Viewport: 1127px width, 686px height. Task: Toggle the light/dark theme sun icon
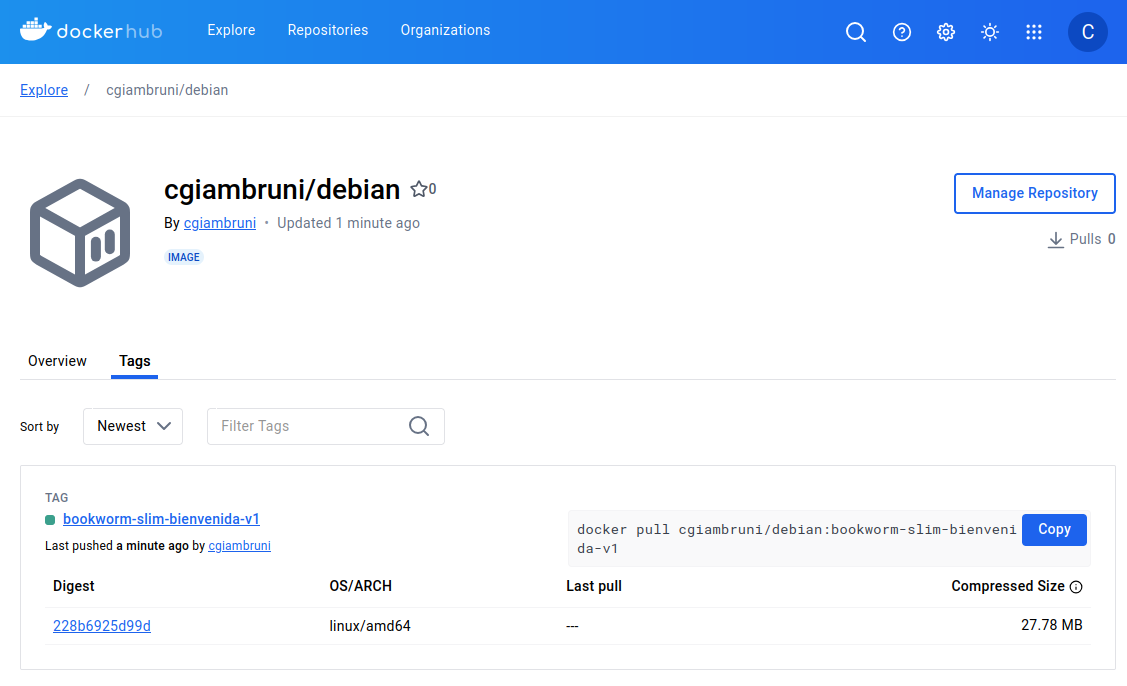click(x=990, y=32)
